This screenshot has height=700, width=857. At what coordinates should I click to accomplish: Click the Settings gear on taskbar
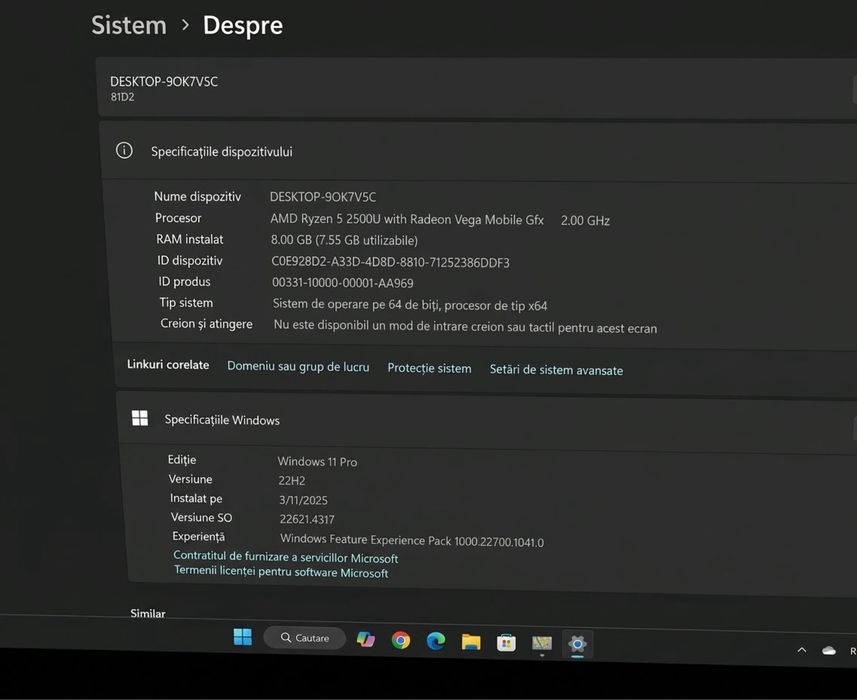(x=577, y=644)
